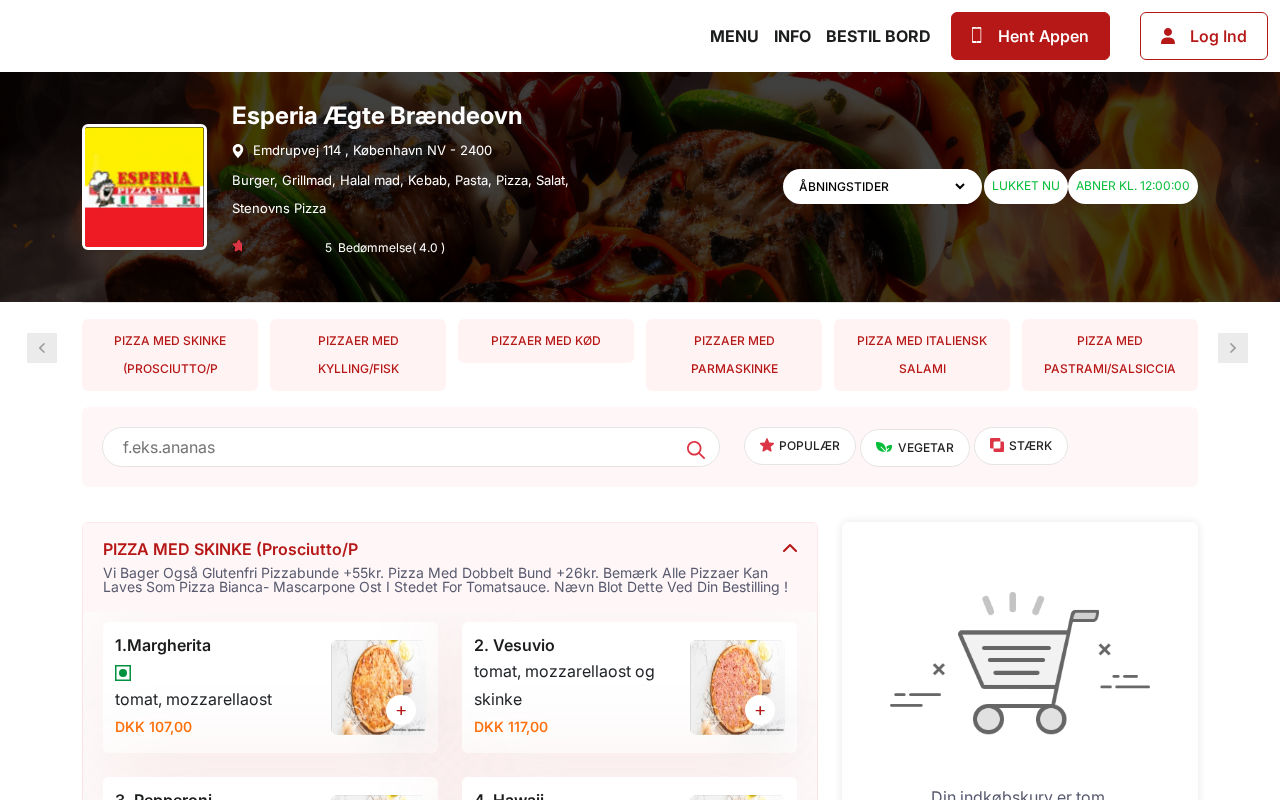Screen dimensions: 1280x800
Task: Add Margherita pizza with plus icon
Action: click(401, 710)
